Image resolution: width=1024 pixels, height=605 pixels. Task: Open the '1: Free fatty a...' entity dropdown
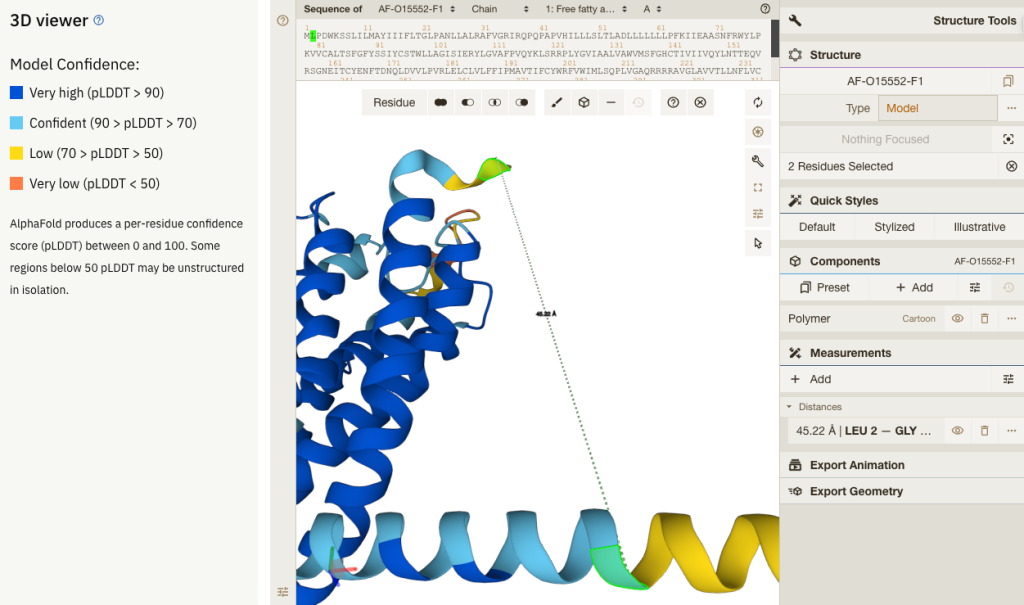(586, 9)
